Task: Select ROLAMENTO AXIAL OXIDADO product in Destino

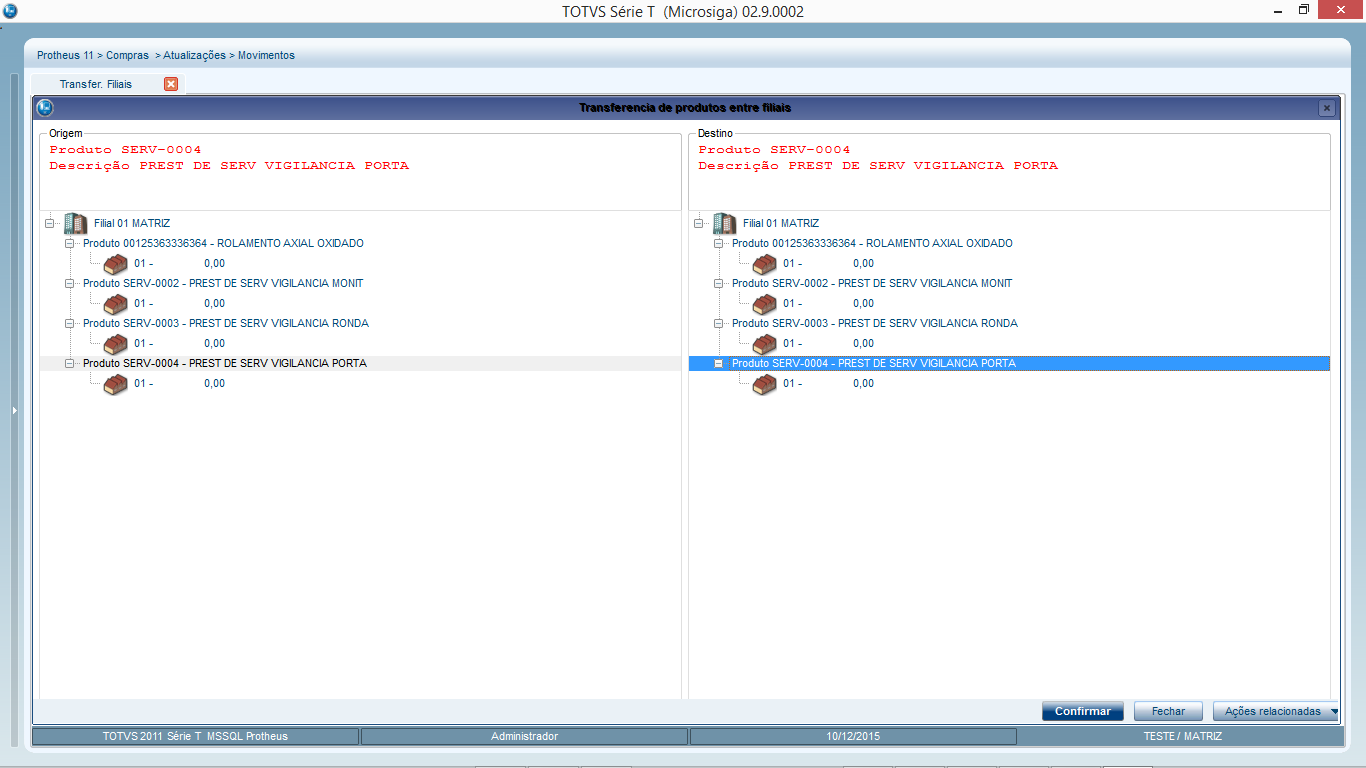Action: (x=872, y=243)
